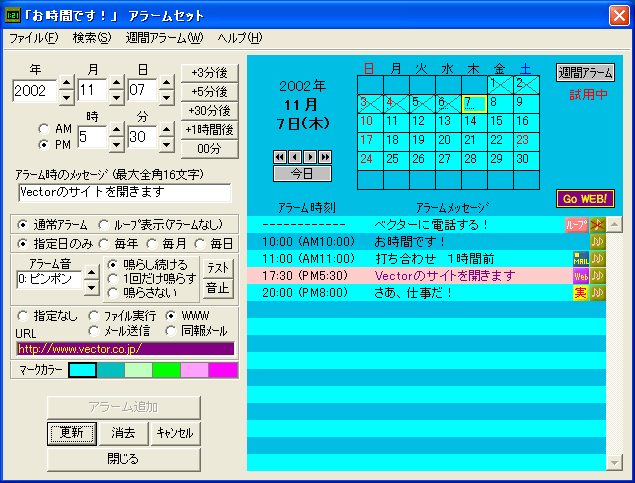Select the 毎月 repeat option
Screen dimensions: 635x483
pos(154,243)
